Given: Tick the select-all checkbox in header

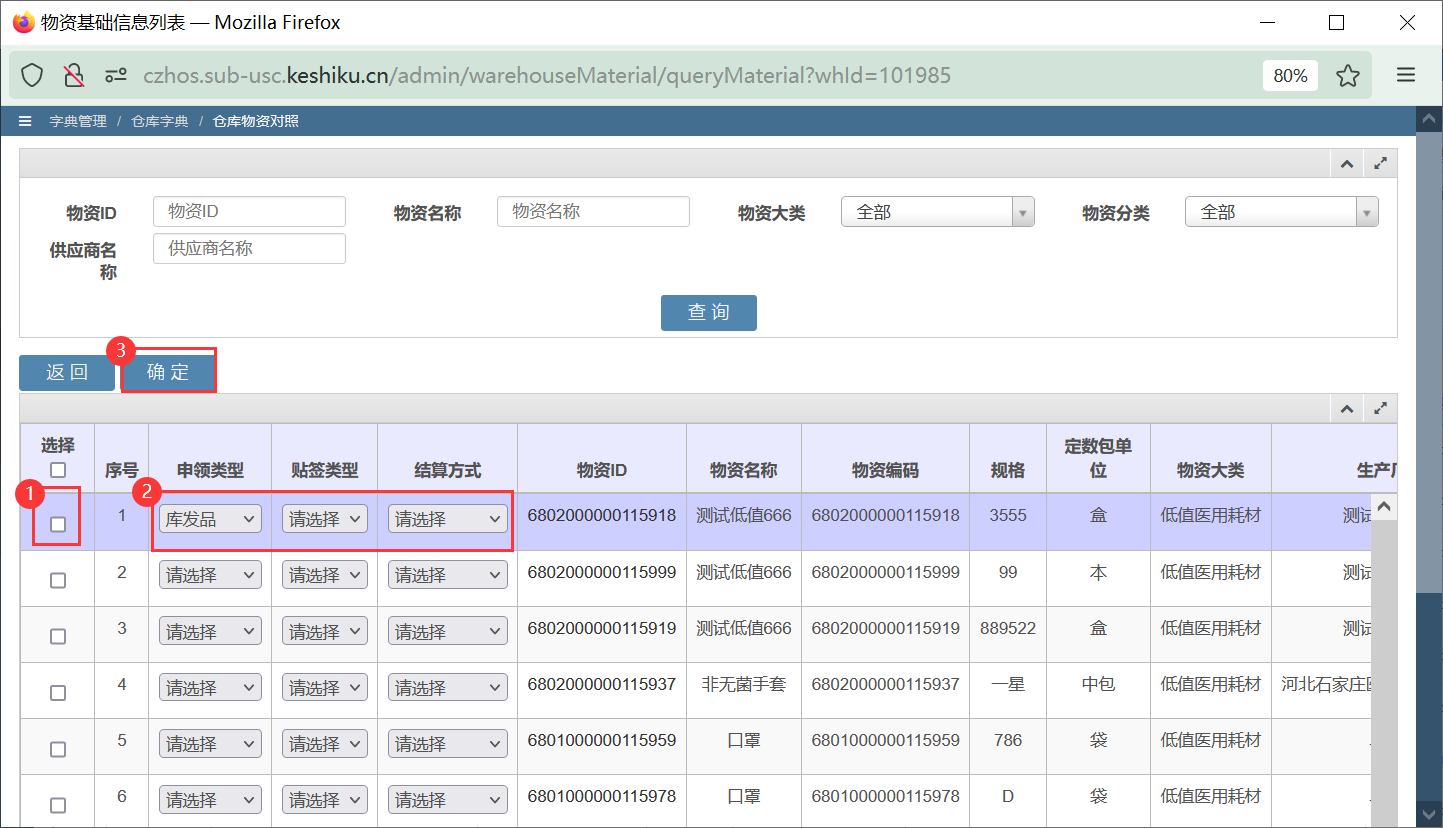Looking at the screenshot, I should point(58,469).
